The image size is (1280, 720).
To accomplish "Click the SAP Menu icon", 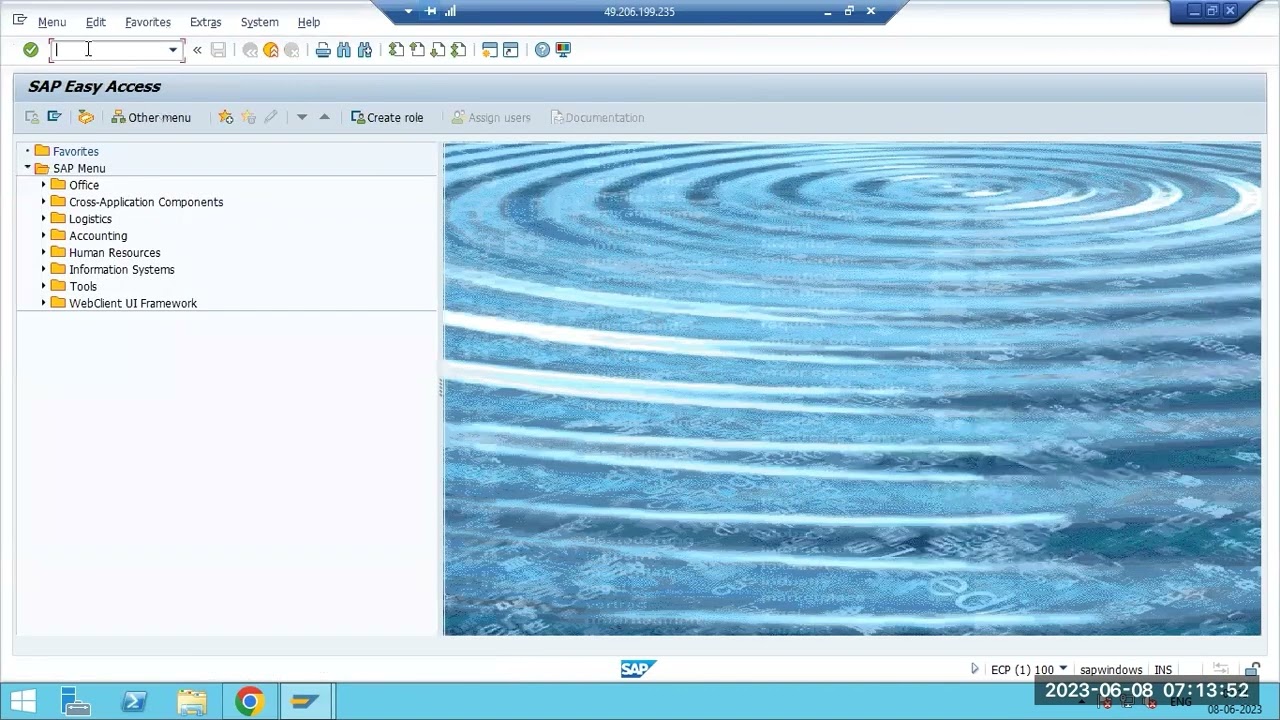I will click(55, 117).
